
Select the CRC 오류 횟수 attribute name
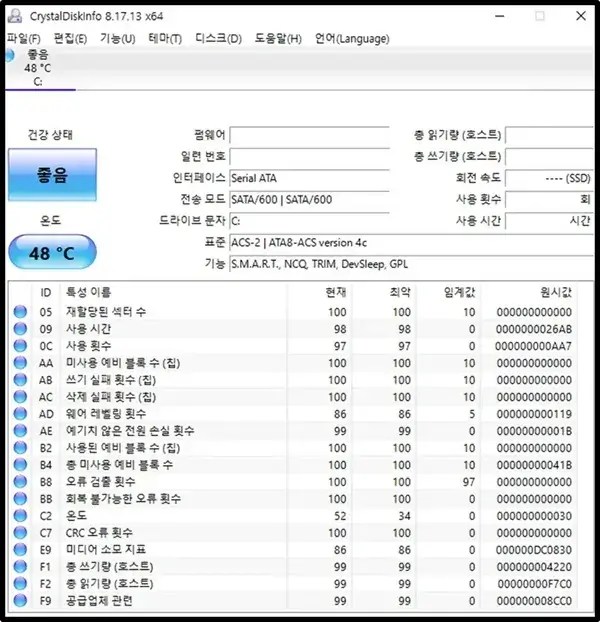(99, 533)
